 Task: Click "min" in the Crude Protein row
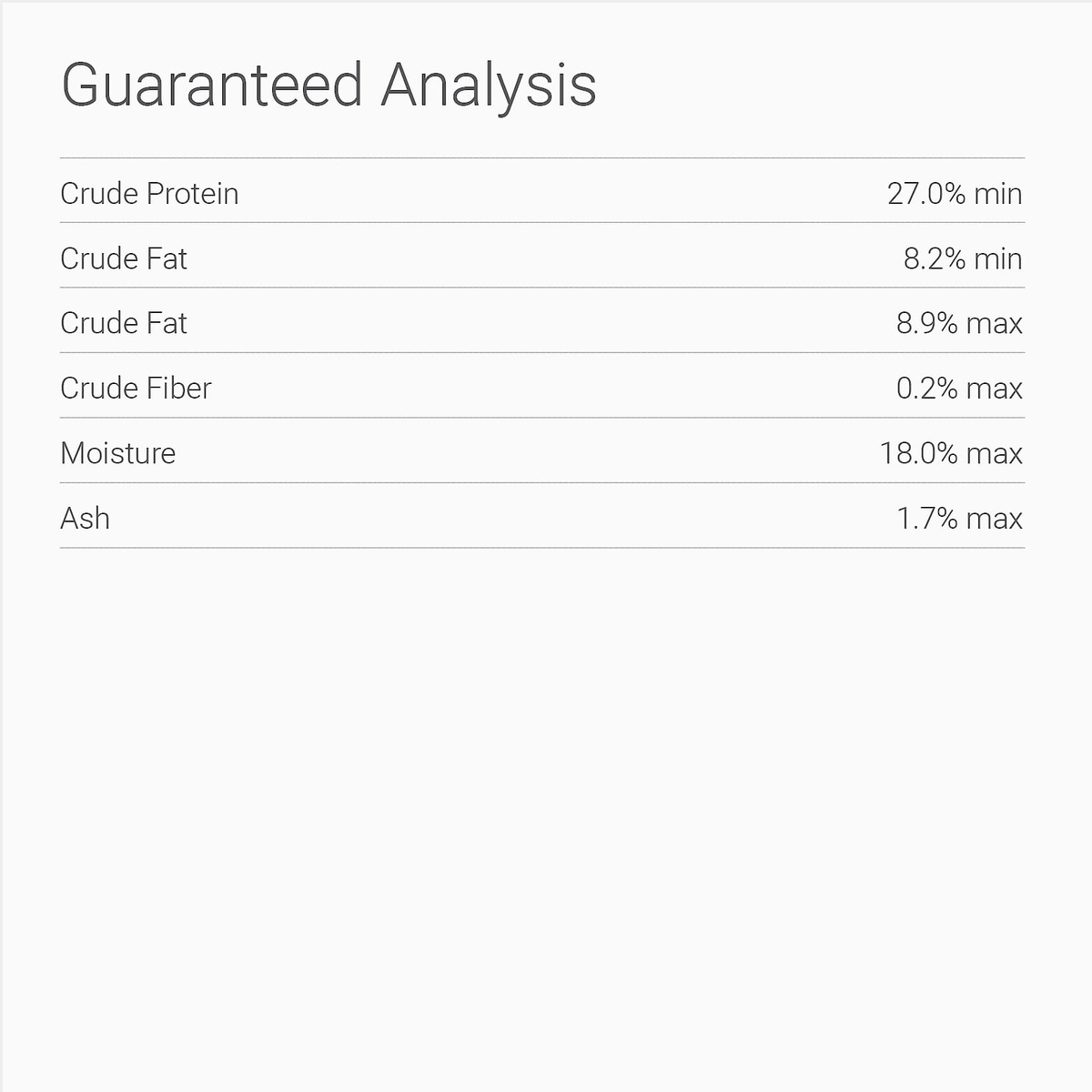997,194
